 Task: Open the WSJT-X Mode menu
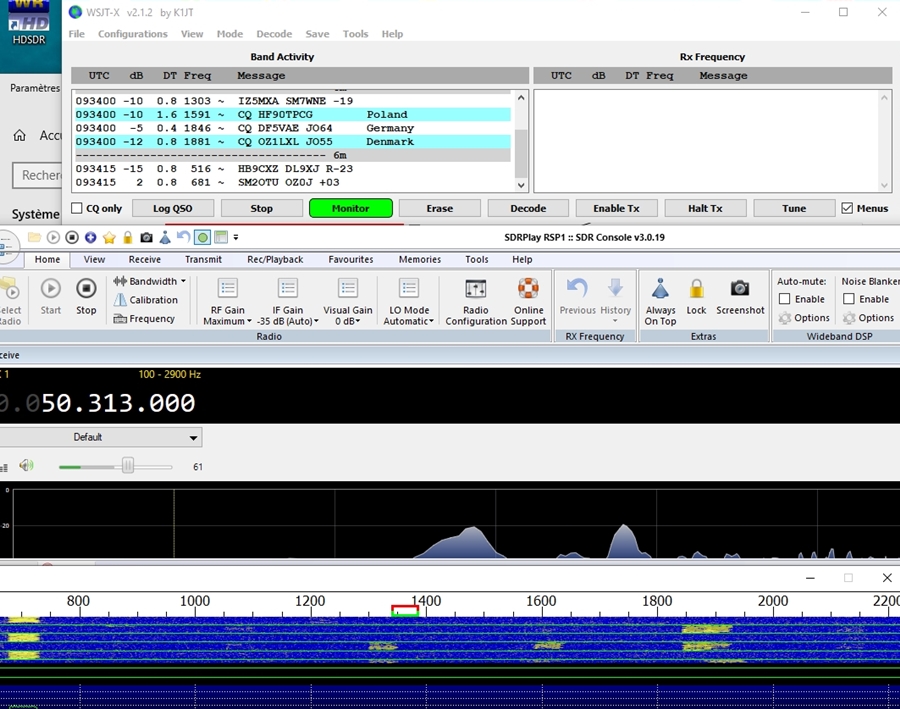(230, 34)
